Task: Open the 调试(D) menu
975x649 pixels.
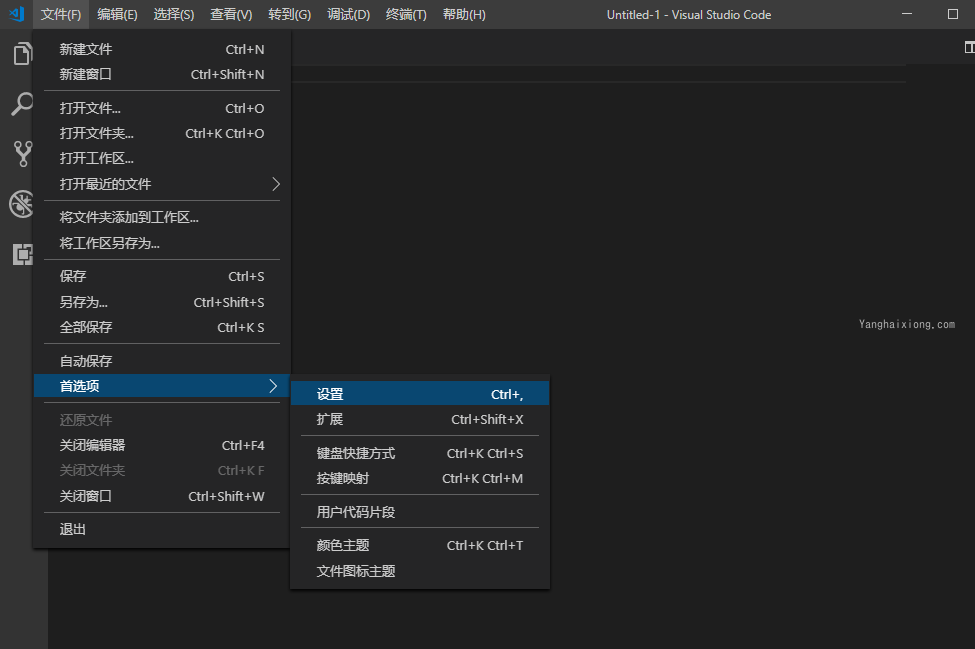Action: pyautogui.click(x=348, y=14)
